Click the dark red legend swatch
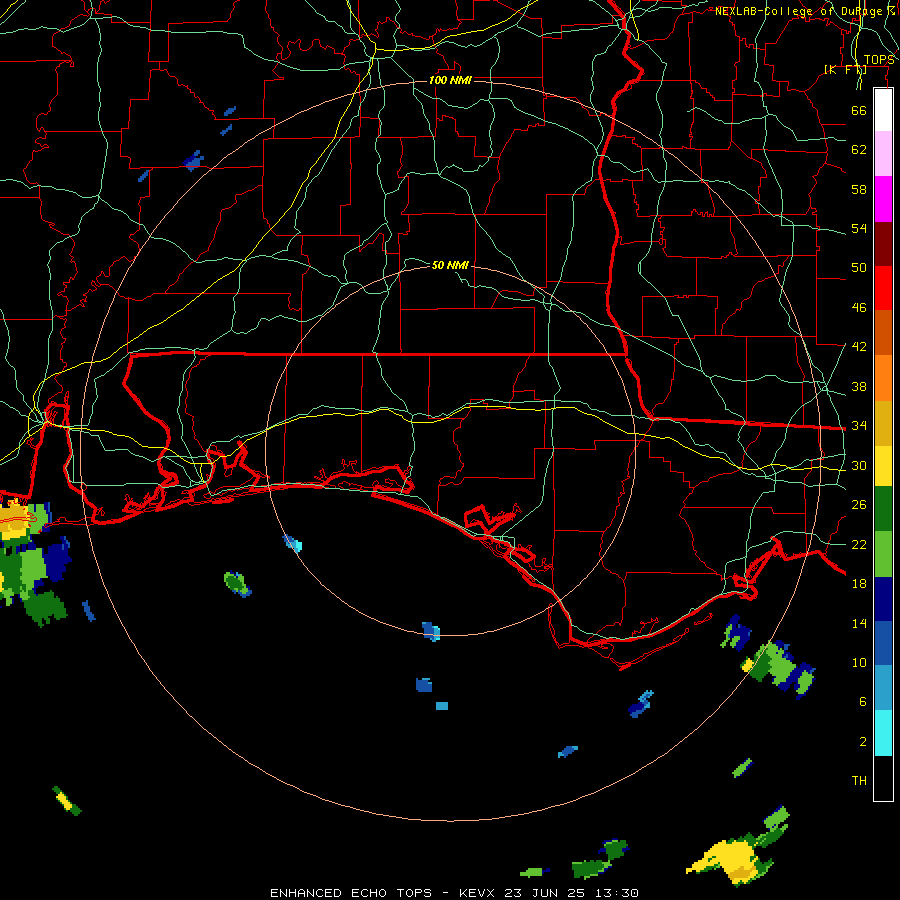Image resolution: width=900 pixels, height=900 pixels. tap(883, 244)
